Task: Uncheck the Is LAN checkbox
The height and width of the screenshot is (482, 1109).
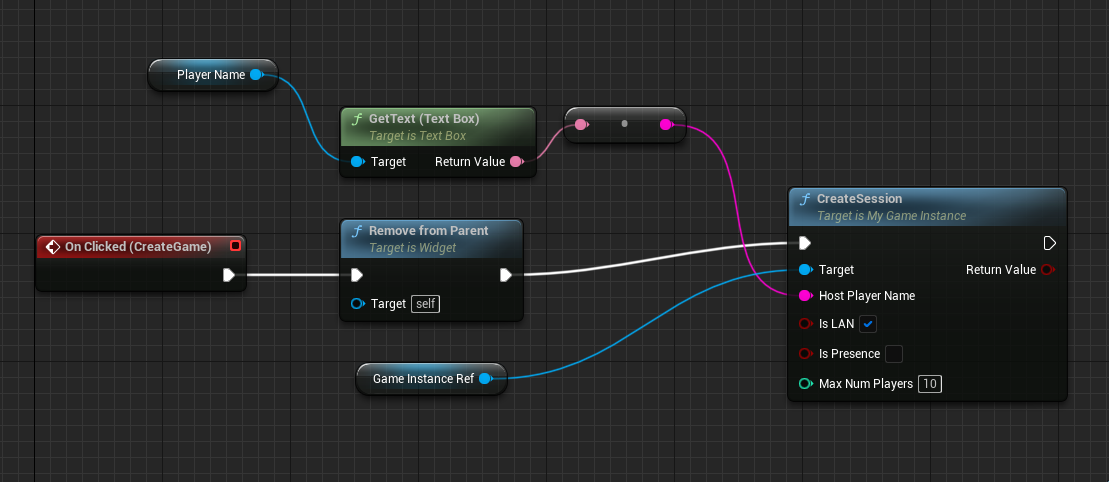Action: [x=869, y=324]
